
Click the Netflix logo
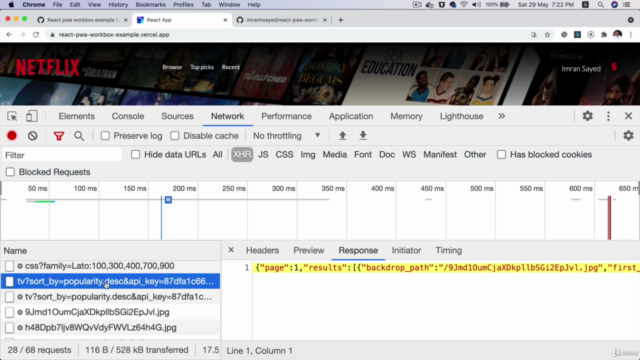(x=47, y=68)
